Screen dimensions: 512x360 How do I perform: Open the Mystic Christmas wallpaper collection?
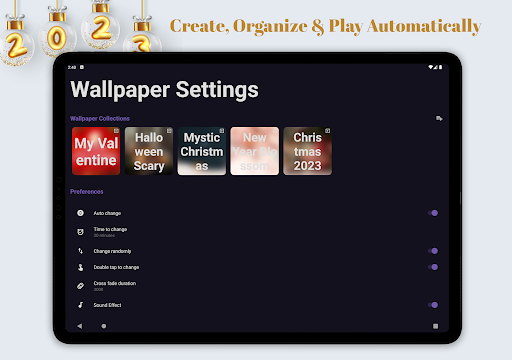202,151
